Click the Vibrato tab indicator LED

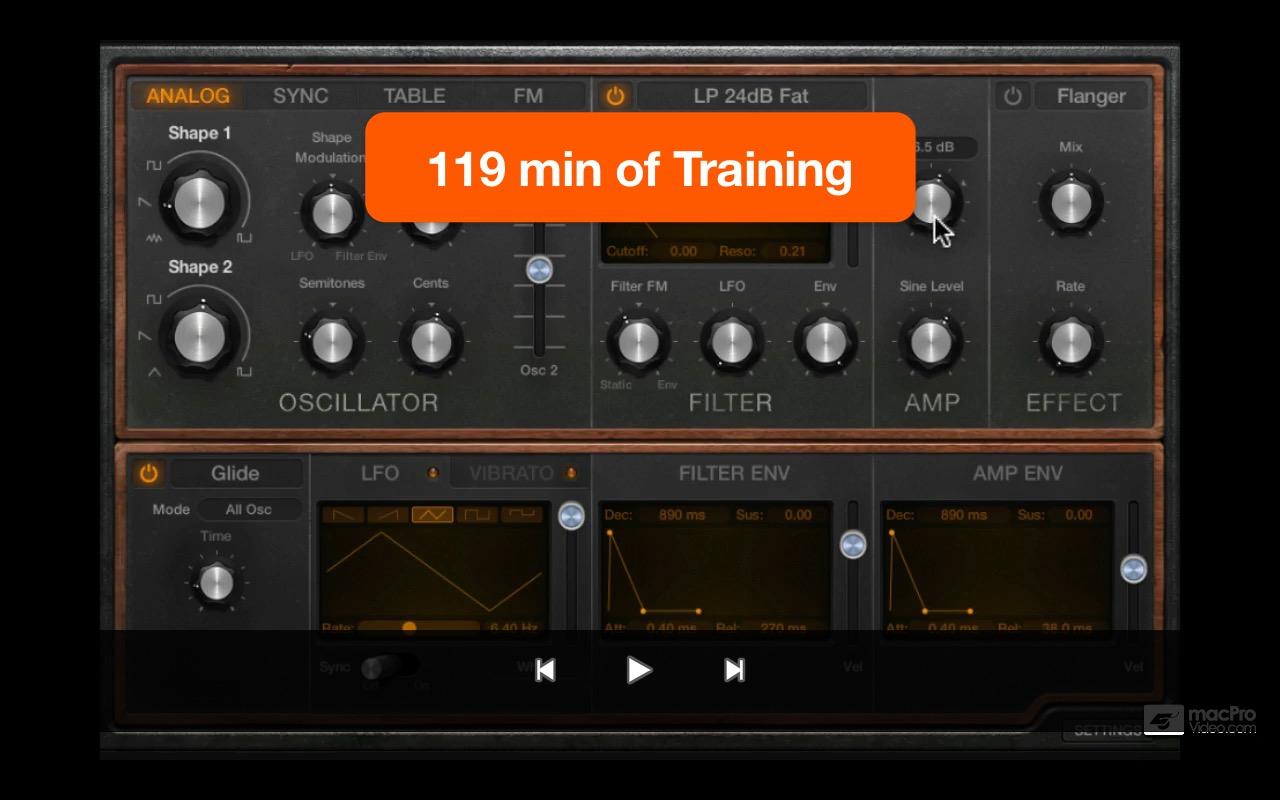571,473
